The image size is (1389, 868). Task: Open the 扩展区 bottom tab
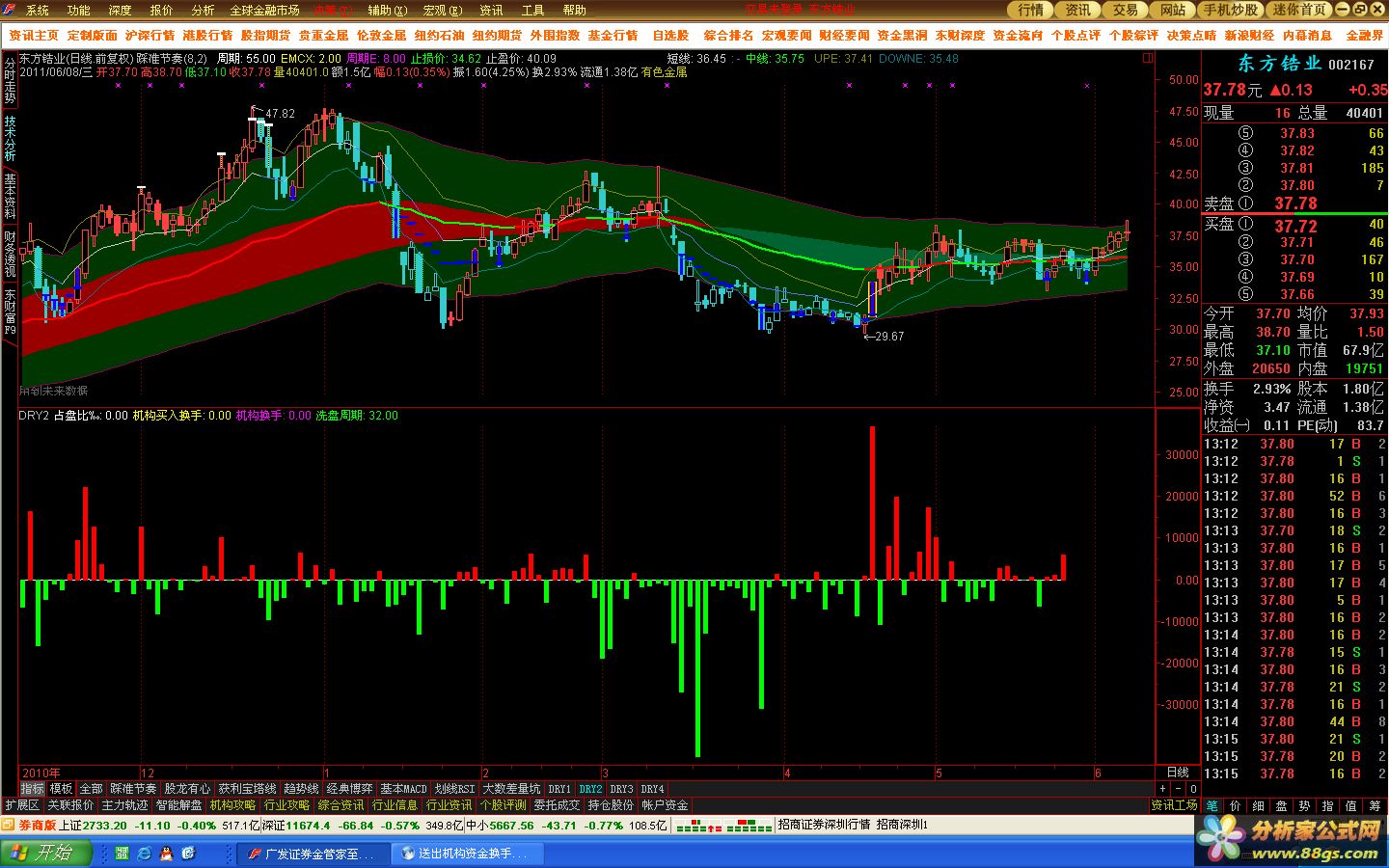click(x=22, y=805)
